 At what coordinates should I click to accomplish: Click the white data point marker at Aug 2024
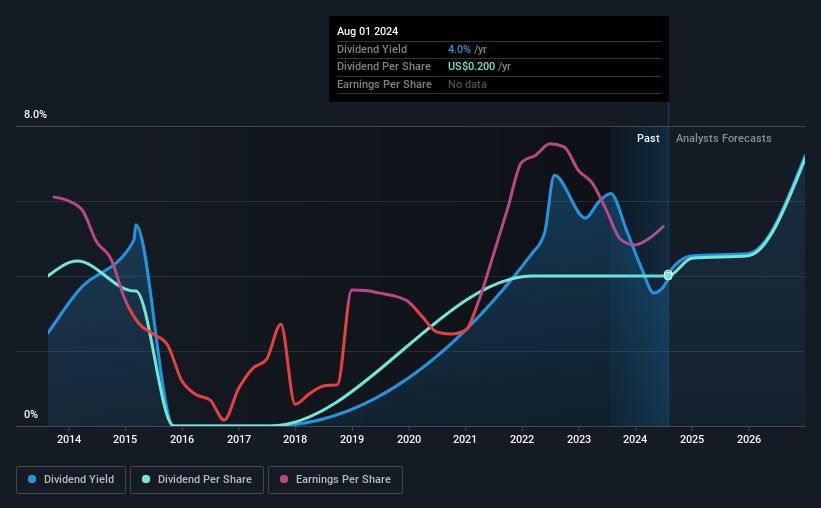click(x=668, y=275)
